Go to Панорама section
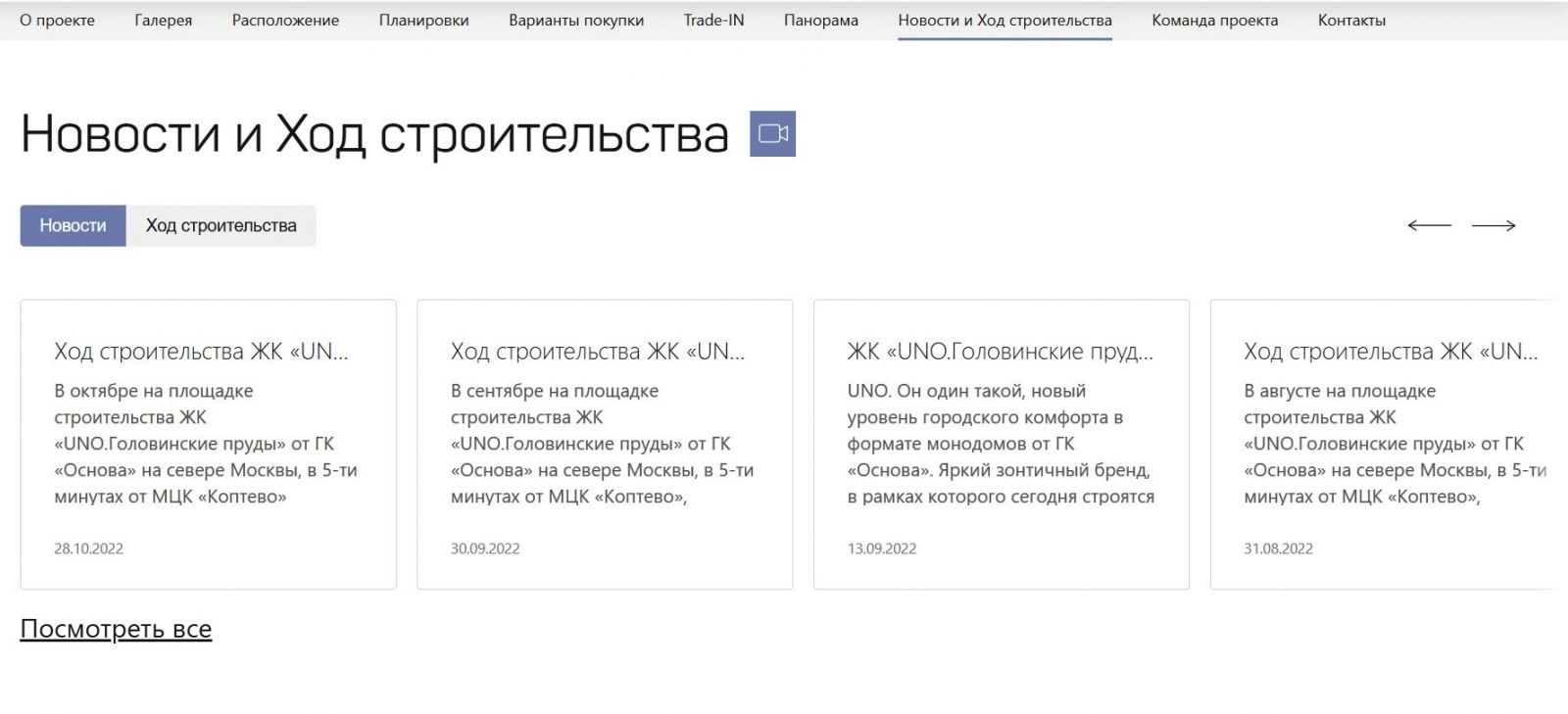Screen dimensions: 1568x714 (x=821, y=20)
